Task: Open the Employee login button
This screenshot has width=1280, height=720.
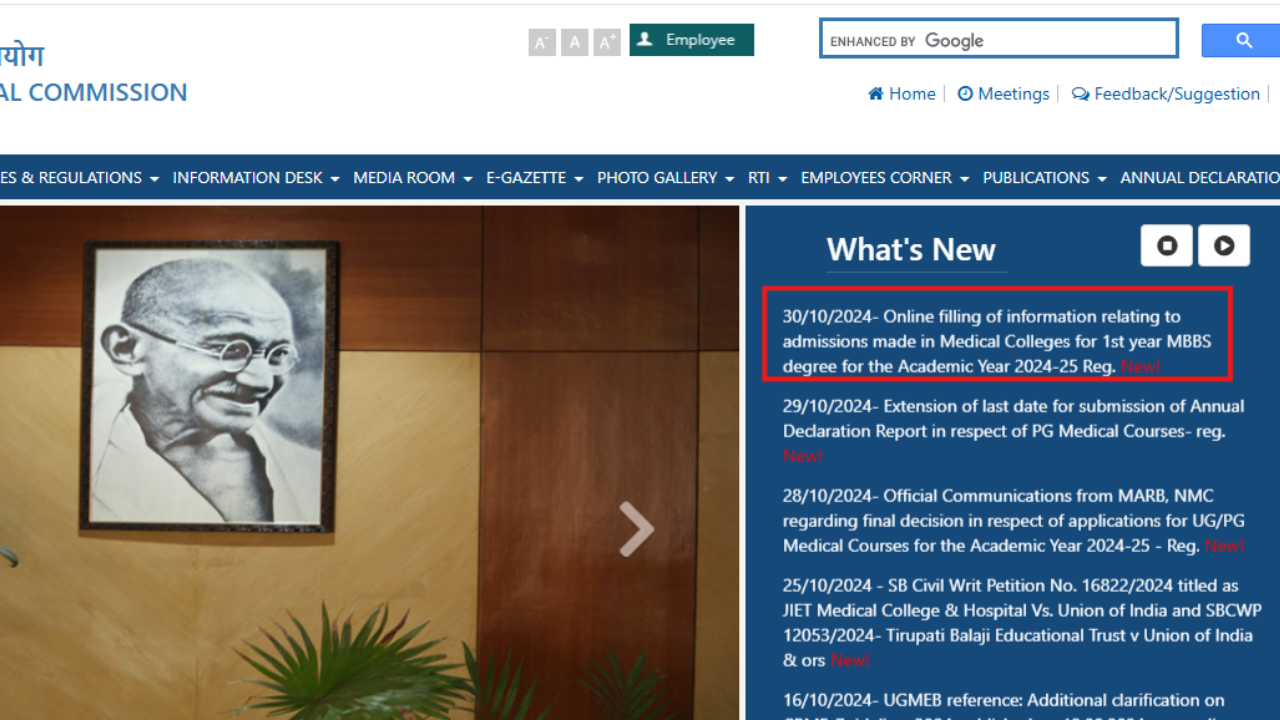Action: click(691, 40)
